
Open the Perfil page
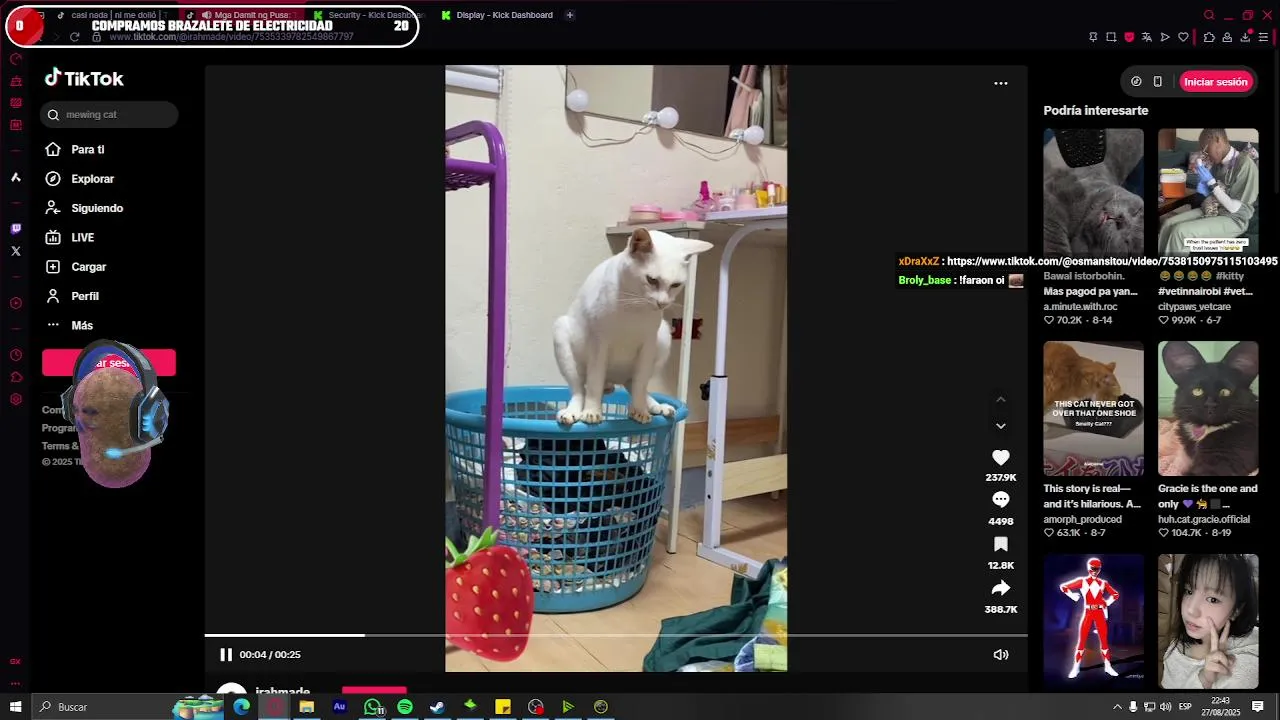[x=85, y=296]
